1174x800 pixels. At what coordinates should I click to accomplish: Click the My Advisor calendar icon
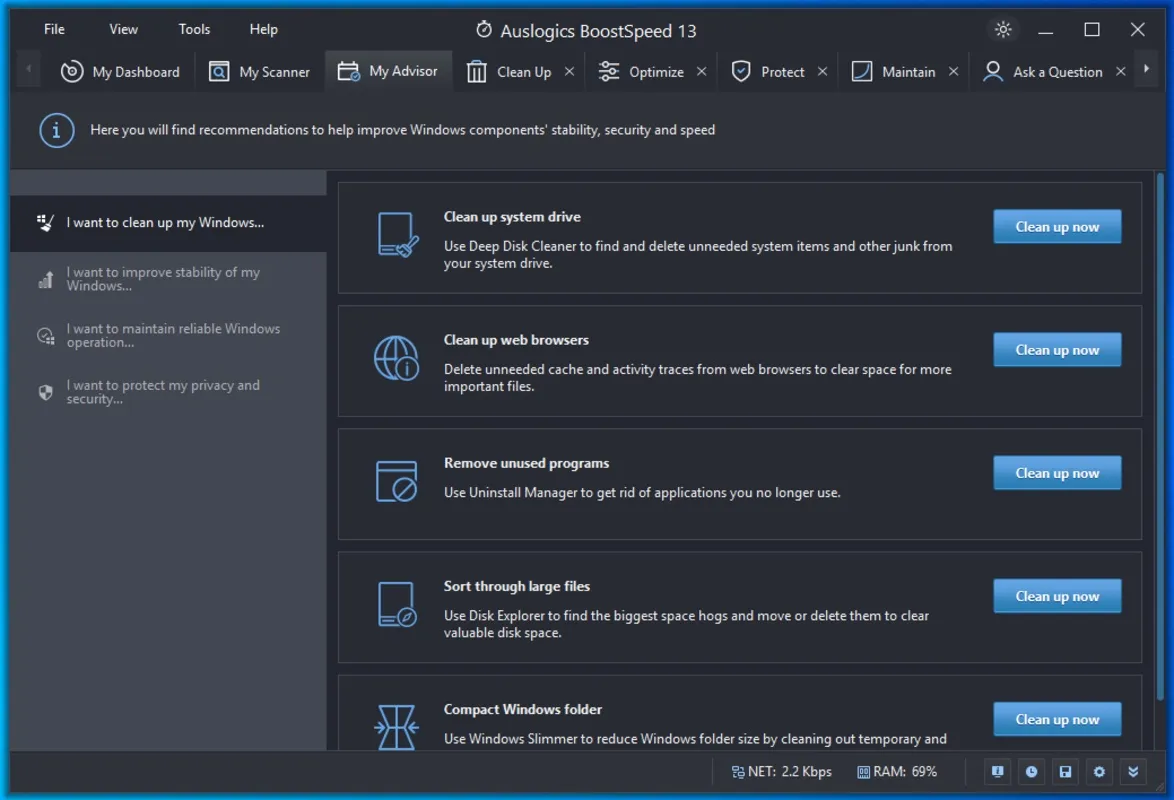click(348, 71)
